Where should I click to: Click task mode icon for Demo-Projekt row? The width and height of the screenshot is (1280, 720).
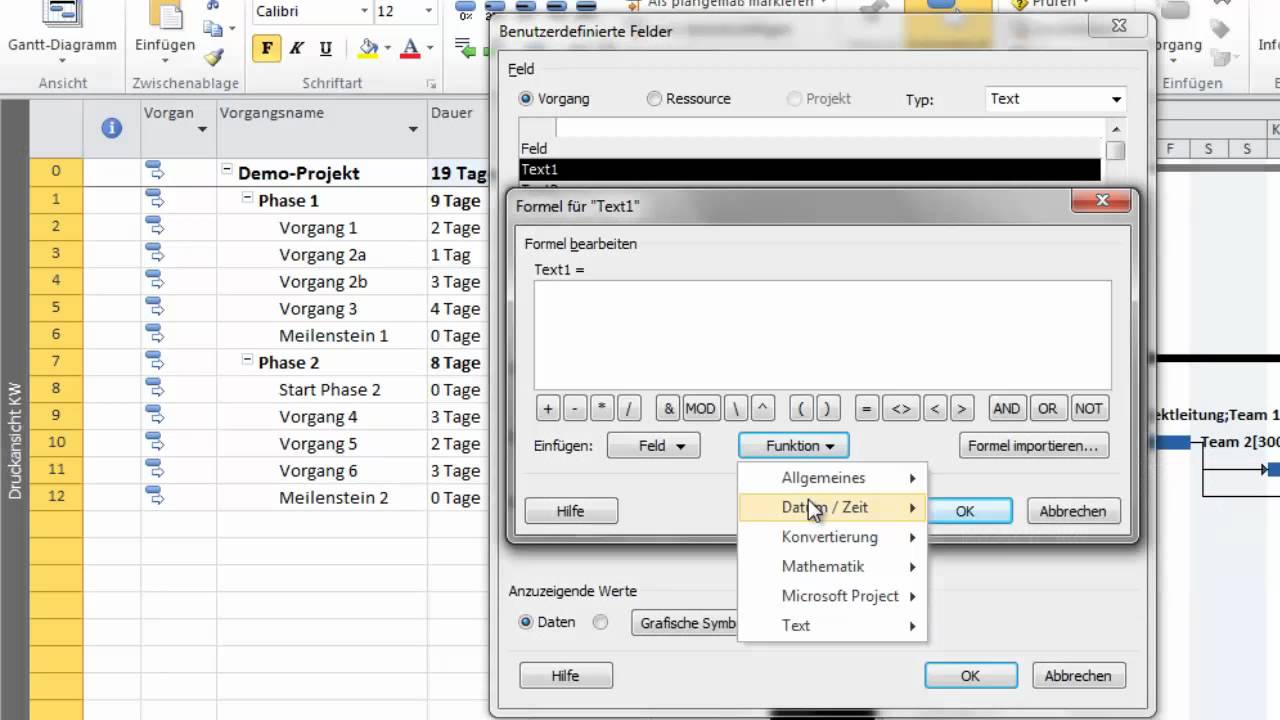coord(154,172)
